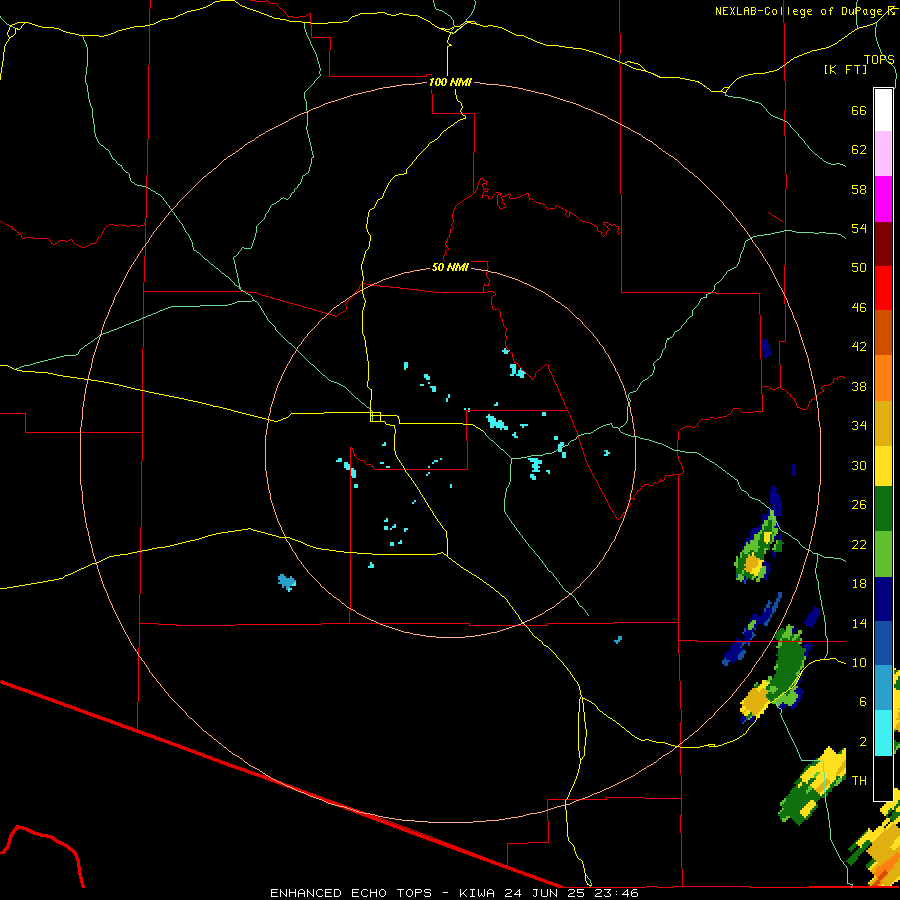
Task: Click the '14' scale label
Action: (x=859, y=623)
